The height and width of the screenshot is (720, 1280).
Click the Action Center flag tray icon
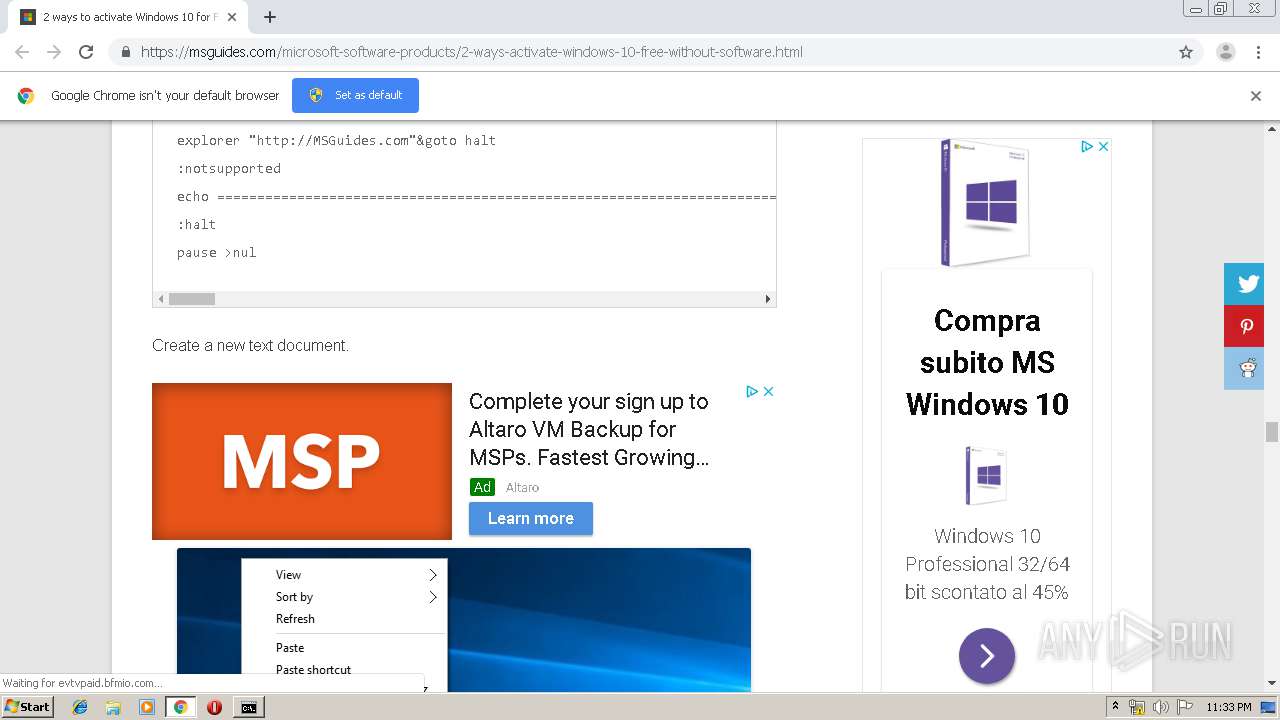[1183, 707]
